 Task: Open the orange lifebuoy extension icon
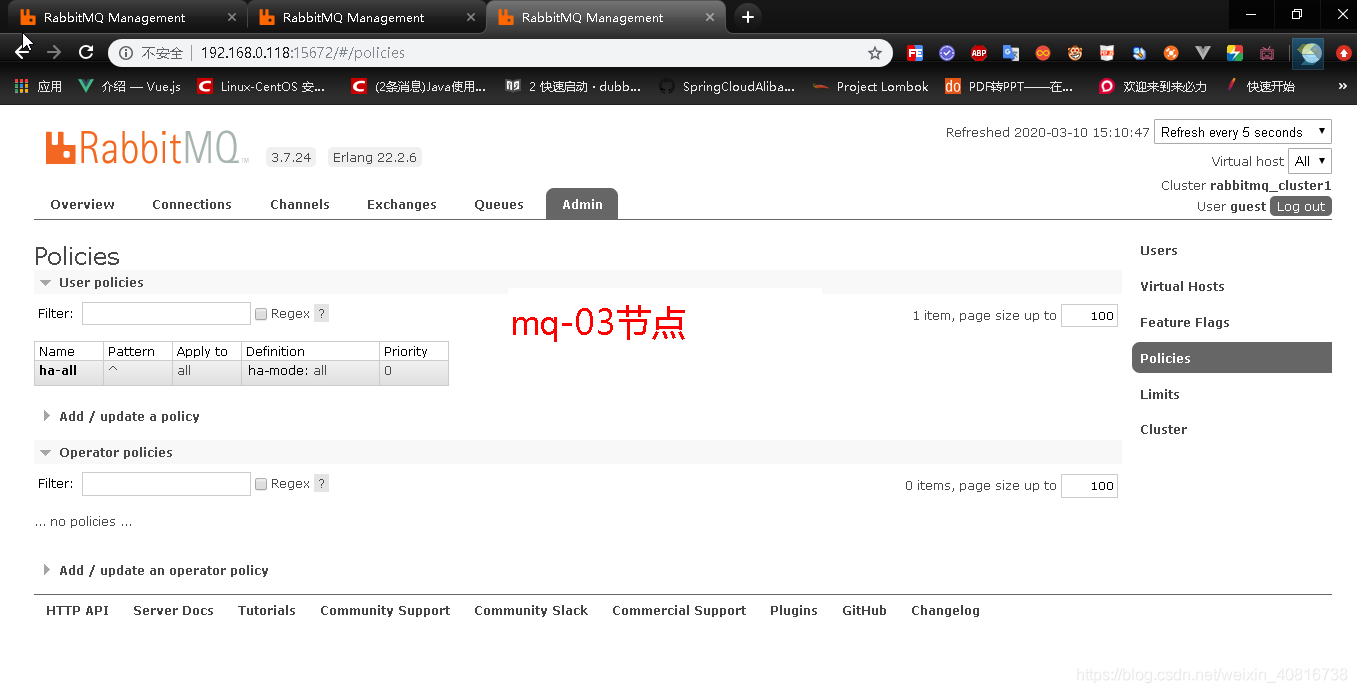(x=1171, y=53)
